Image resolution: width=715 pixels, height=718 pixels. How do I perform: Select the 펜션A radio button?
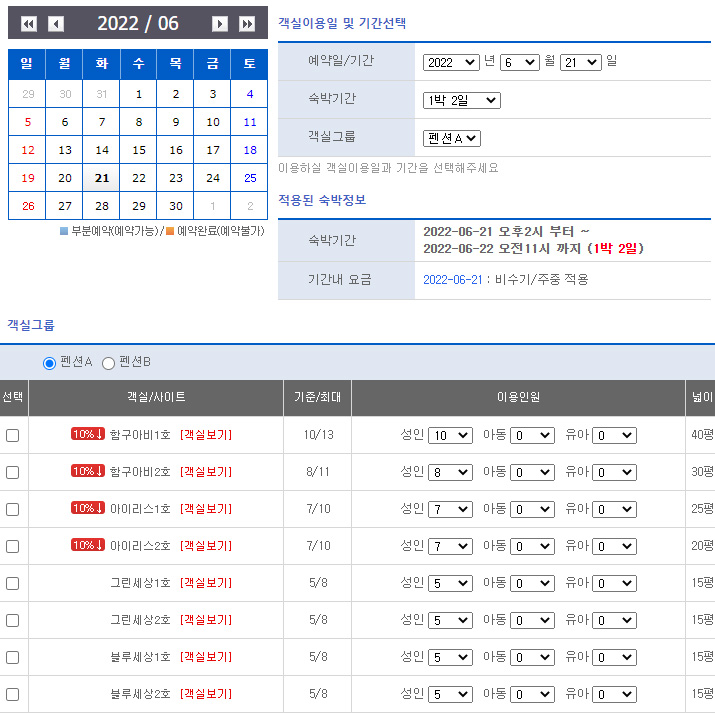[x=49, y=363]
